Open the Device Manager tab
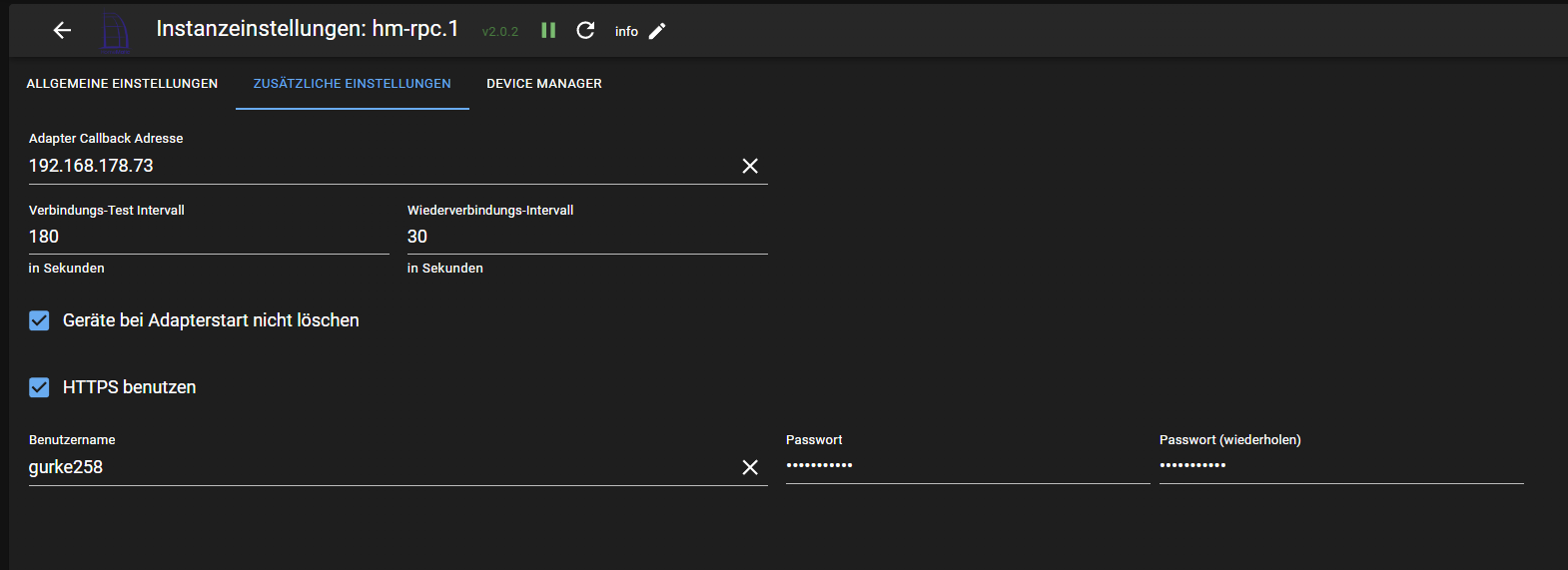Screen dimensions: 1568x570 pyautogui.click(x=544, y=84)
